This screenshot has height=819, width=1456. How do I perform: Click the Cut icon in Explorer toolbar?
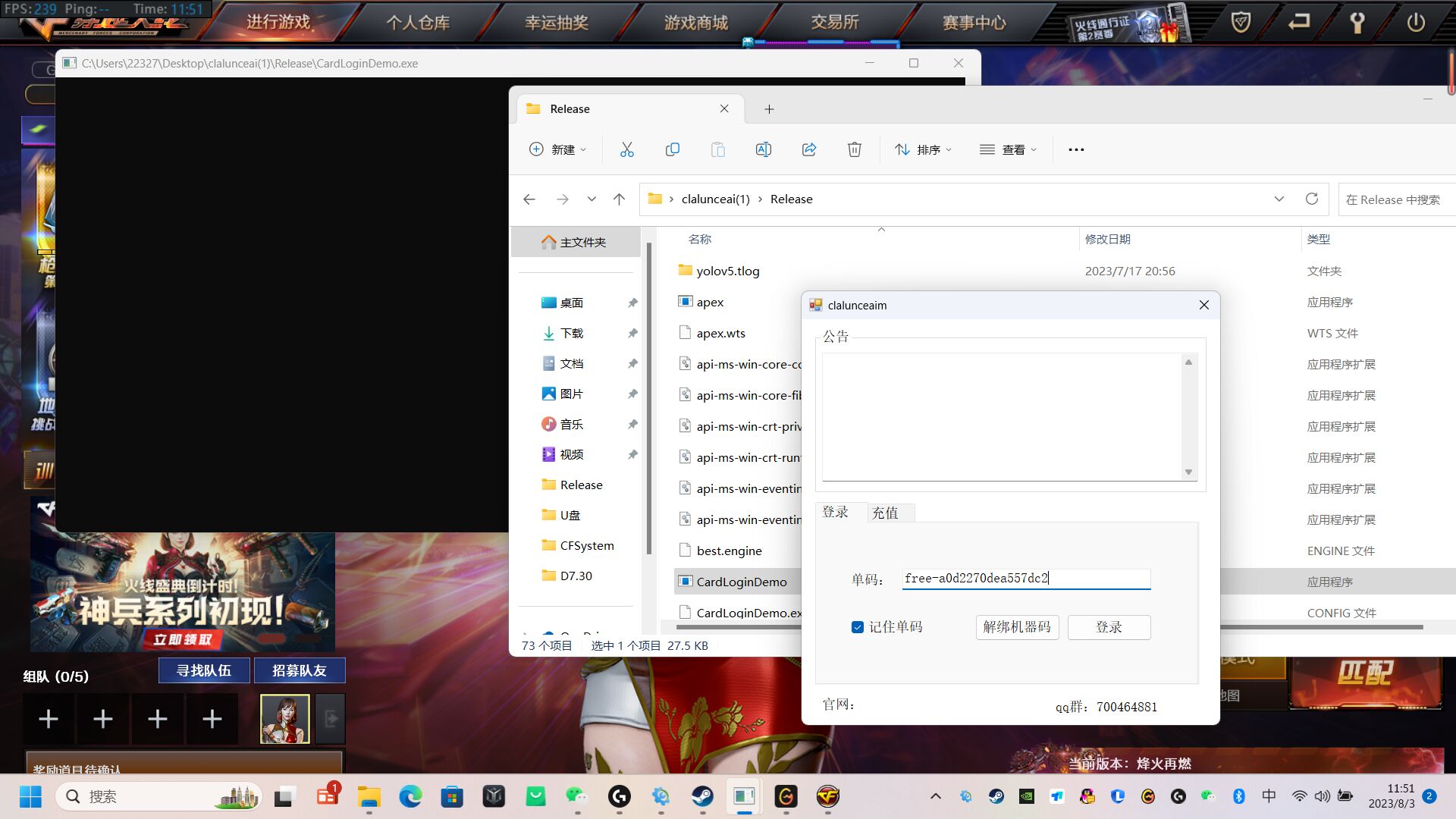[626, 149]
